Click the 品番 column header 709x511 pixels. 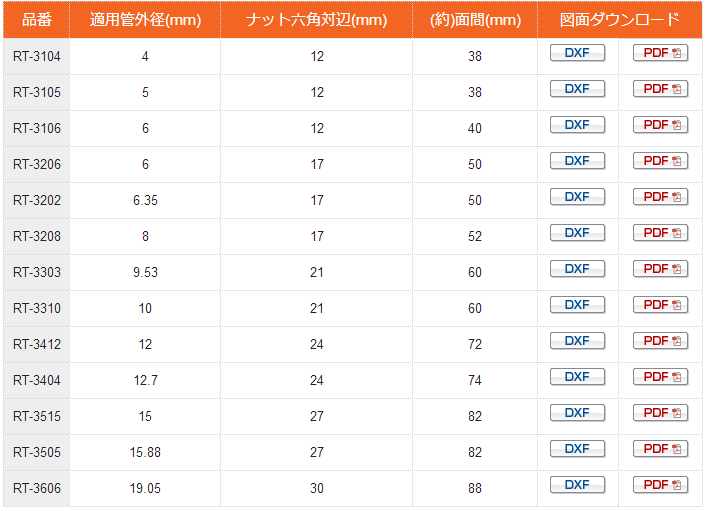tap(37, 20)
